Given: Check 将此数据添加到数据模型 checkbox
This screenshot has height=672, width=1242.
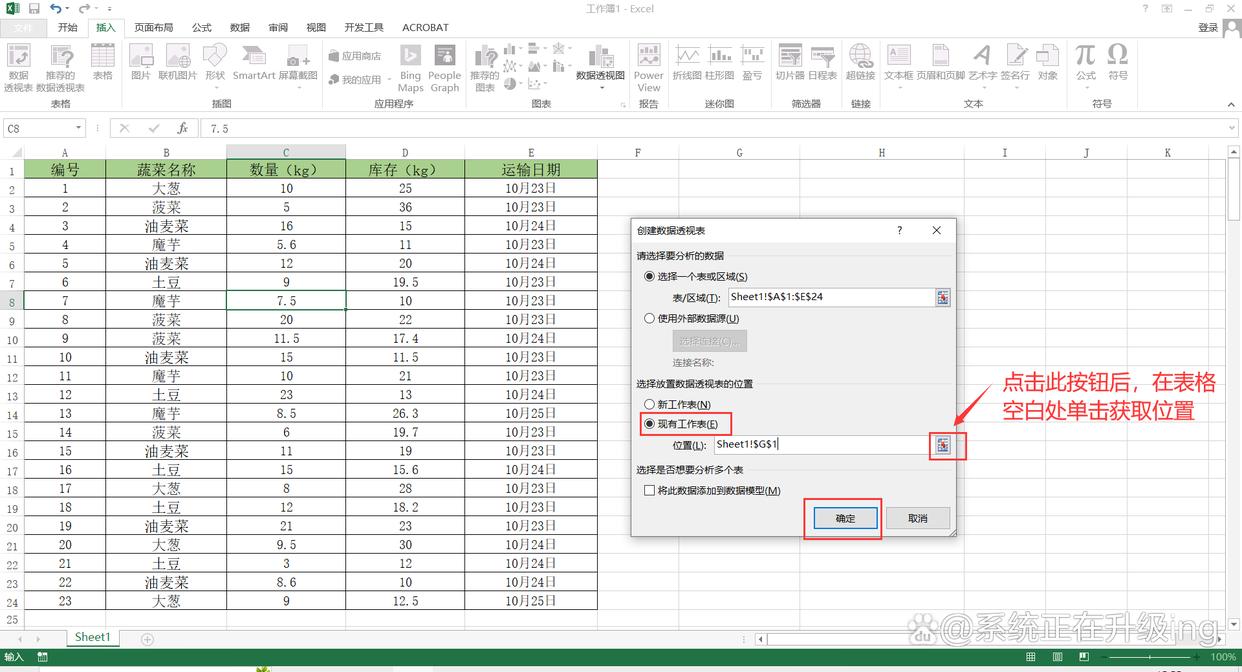Looking at the screenshot, I should coord(650,491).
